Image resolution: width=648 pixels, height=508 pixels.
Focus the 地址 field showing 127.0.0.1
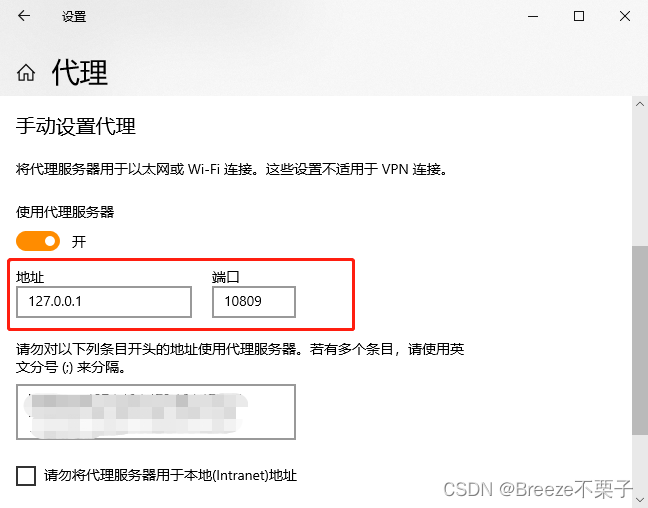click(x=104, y=302)
